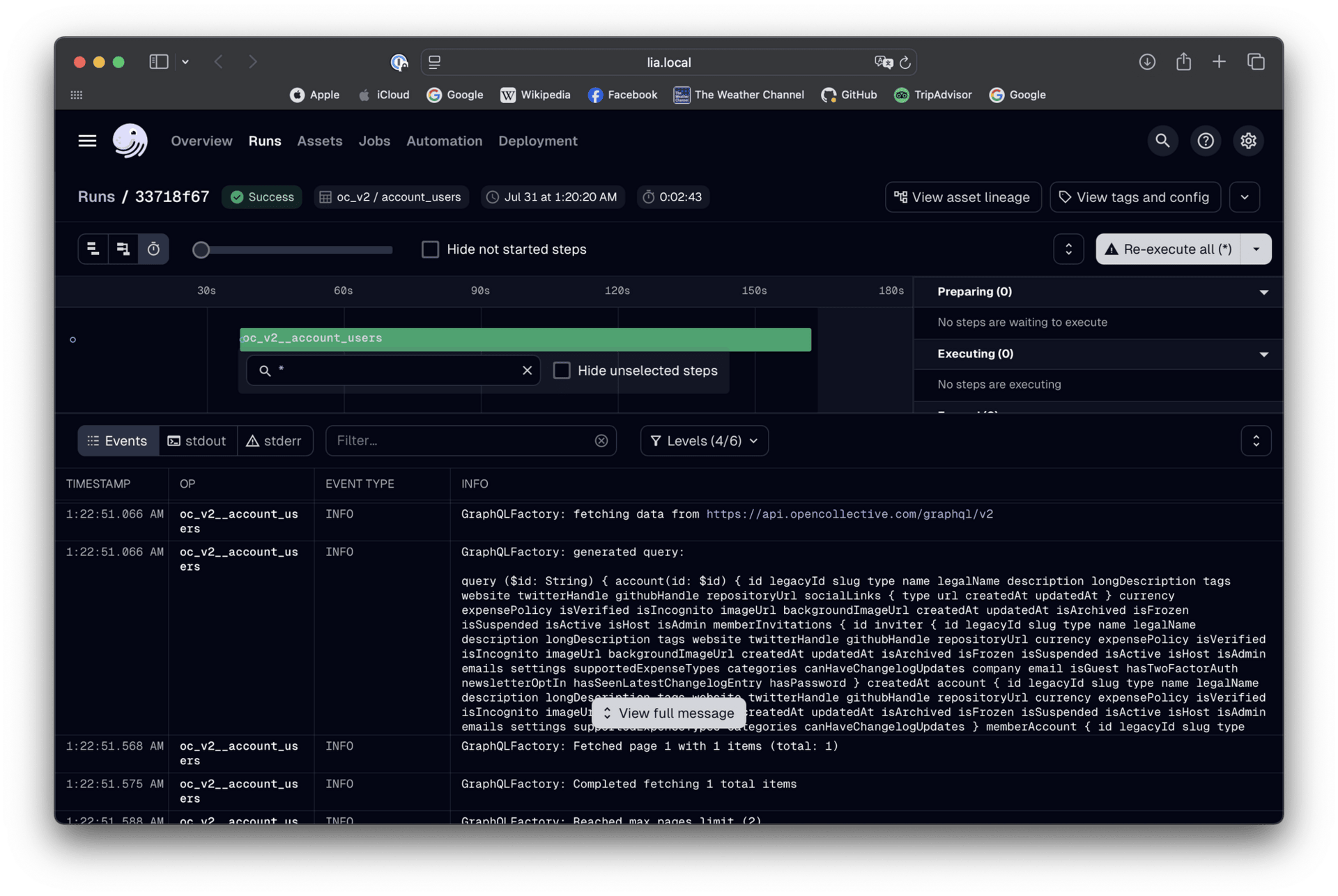Collapse the Executing (0) section
Image resolution: width=1338 pixels, height=896 pixels.
[x=1263, y=354]
